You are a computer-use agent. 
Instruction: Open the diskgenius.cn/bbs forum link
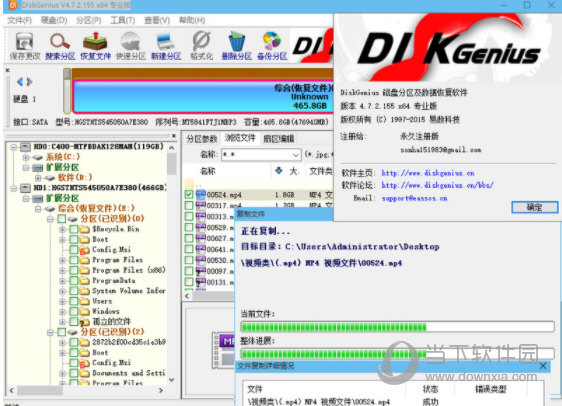[x=437, y=185]
